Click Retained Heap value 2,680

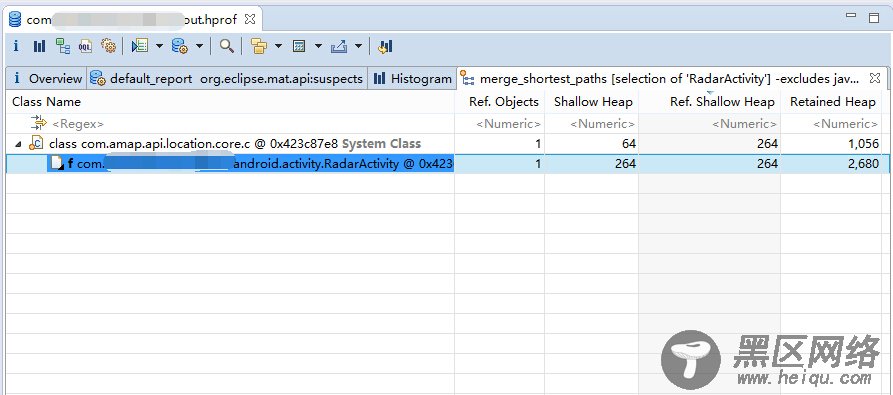(x=863, y=164)
